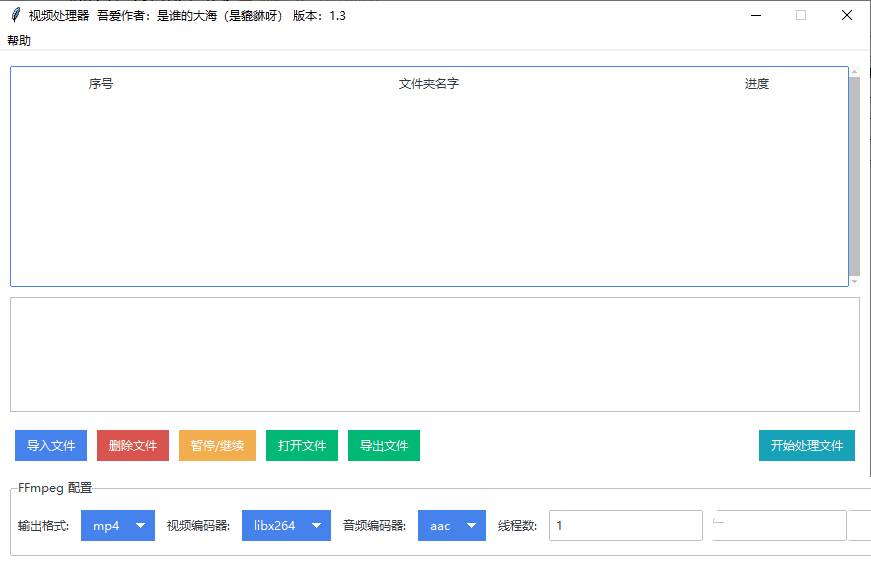This screenshot has width=871, height=571.
Task: Click inside the empty log text area
Action: click(x=434, y=354)
